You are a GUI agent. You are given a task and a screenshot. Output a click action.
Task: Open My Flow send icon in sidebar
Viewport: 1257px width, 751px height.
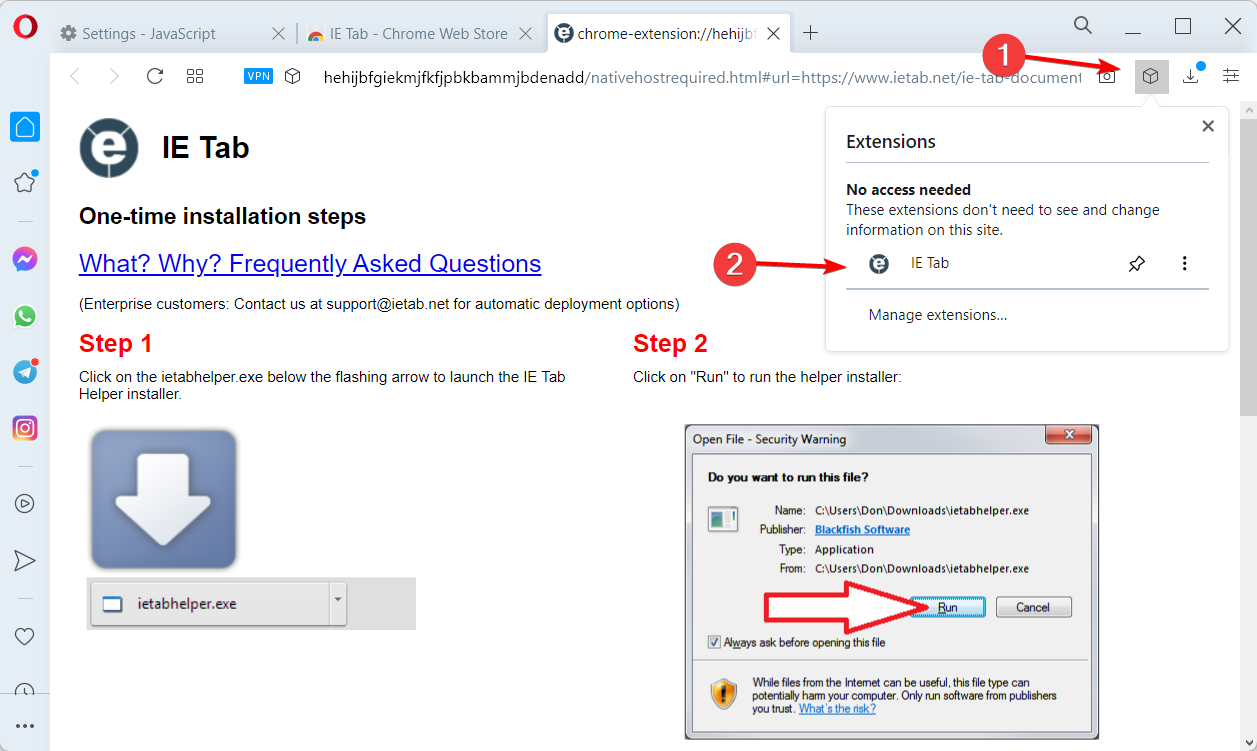click(25, 560)
